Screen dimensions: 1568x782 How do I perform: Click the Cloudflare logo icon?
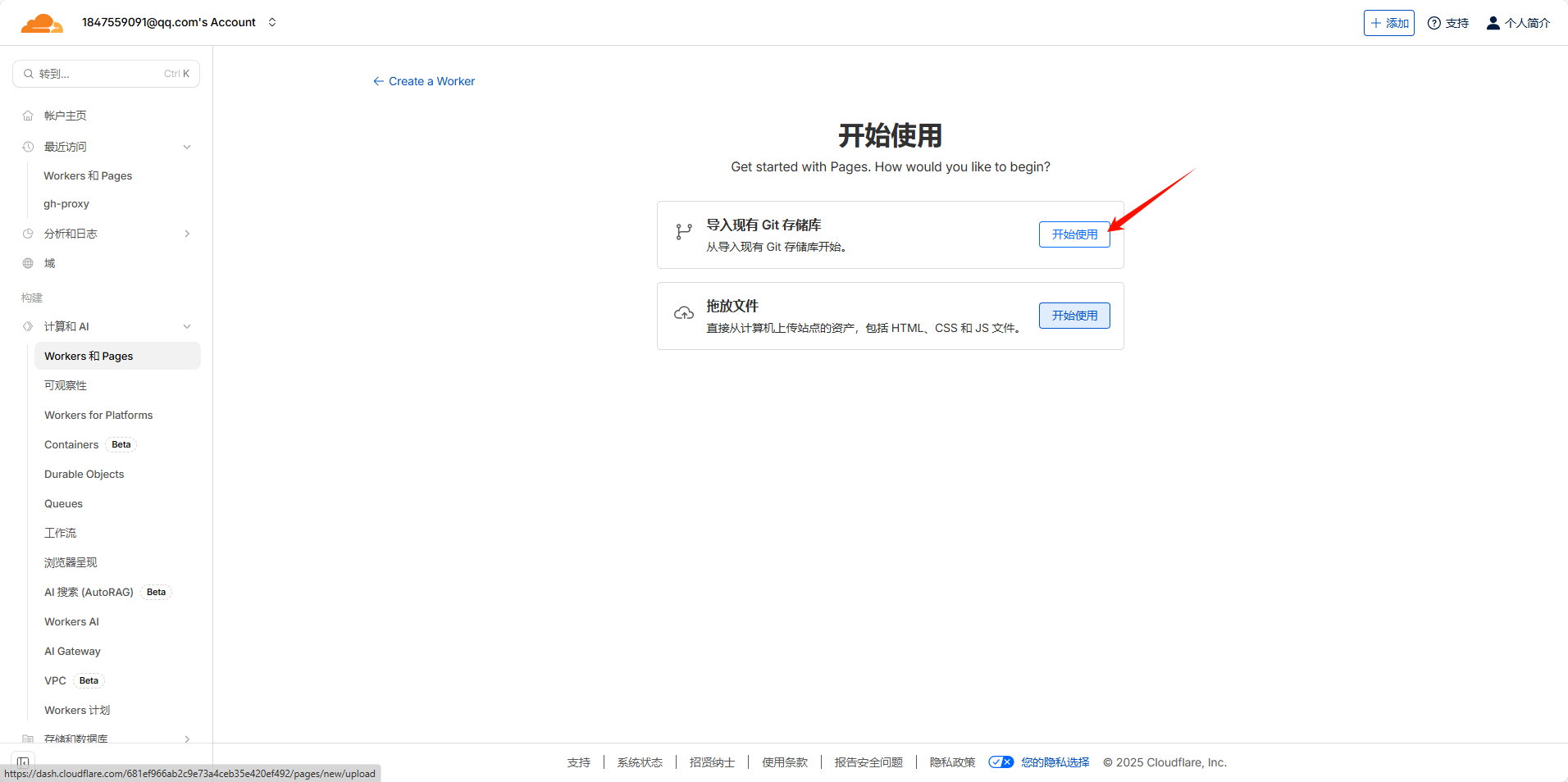coord(42,23)
